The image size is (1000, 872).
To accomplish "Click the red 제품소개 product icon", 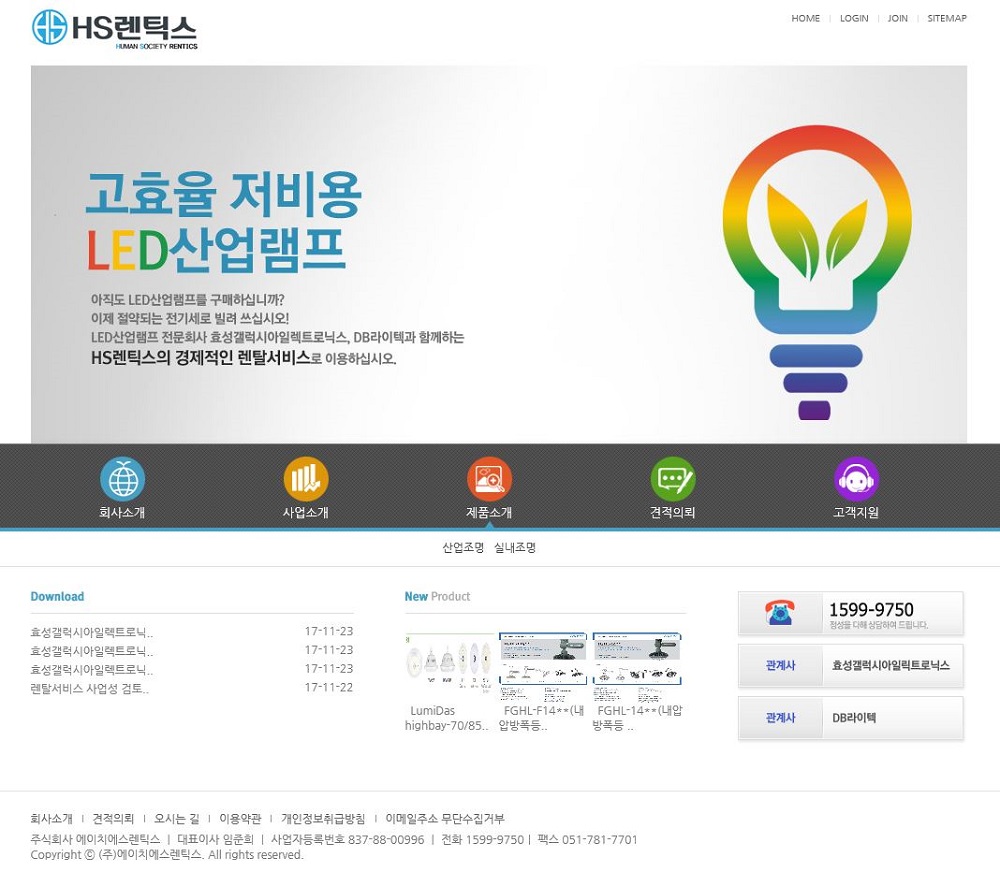I will pos(489,477).
